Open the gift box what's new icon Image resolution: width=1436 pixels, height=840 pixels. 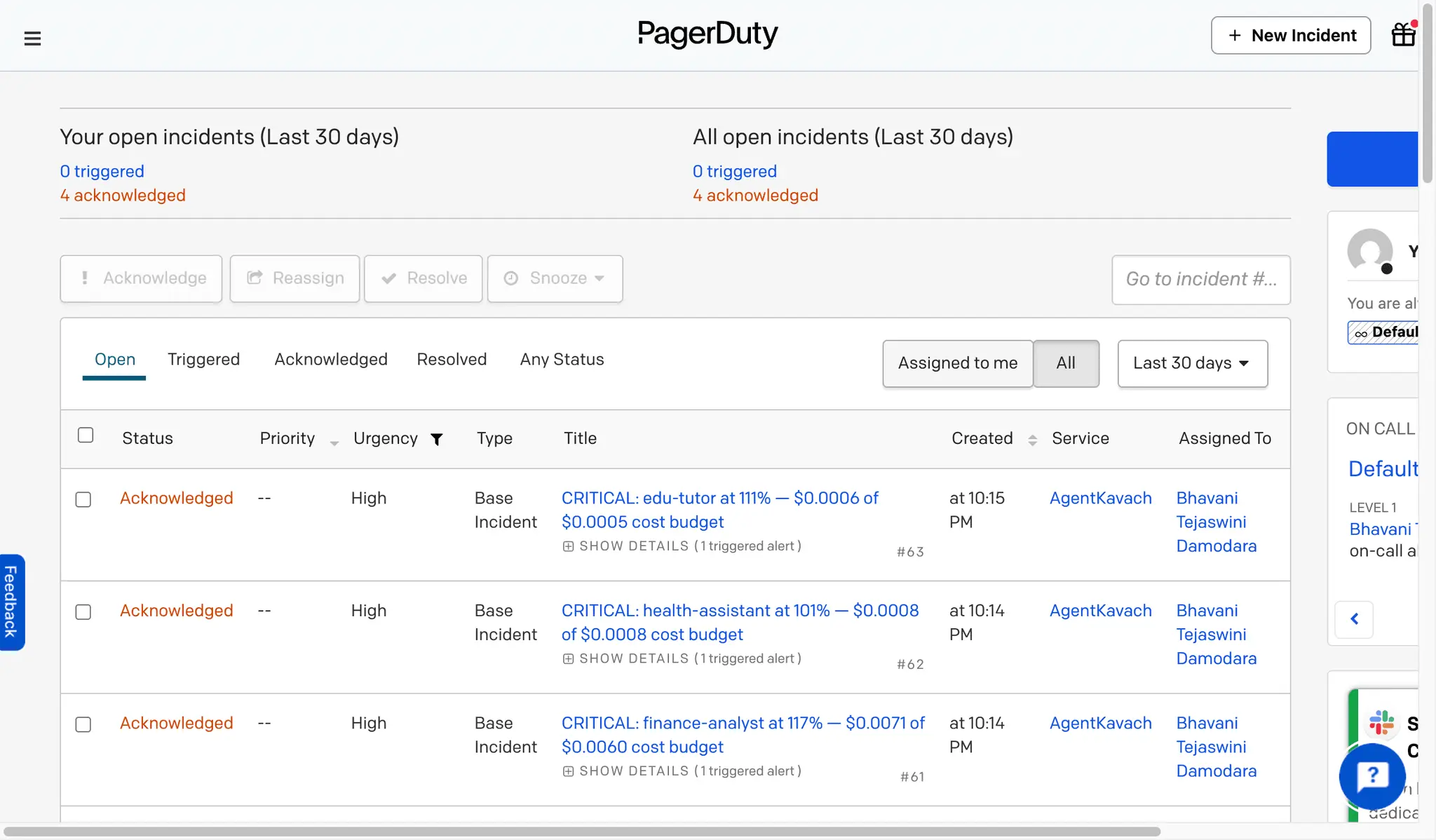pyautogui.click(x=1404, y=34)
